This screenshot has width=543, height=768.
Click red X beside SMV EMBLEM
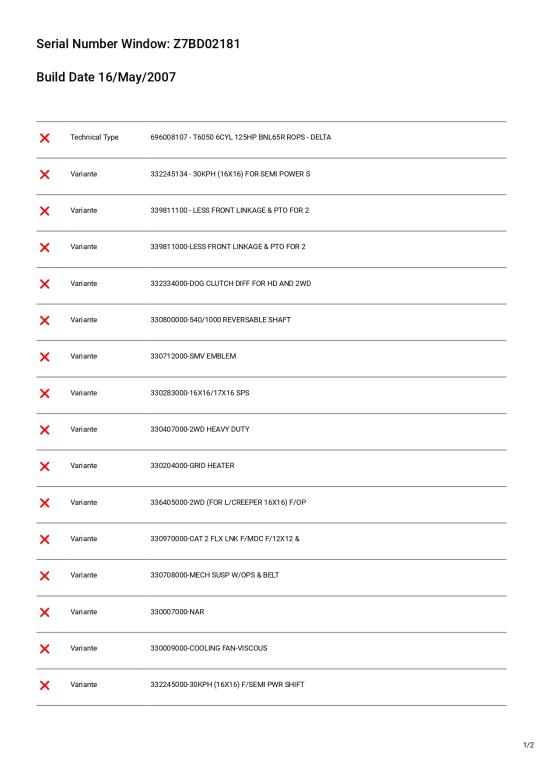coord(45,357)
